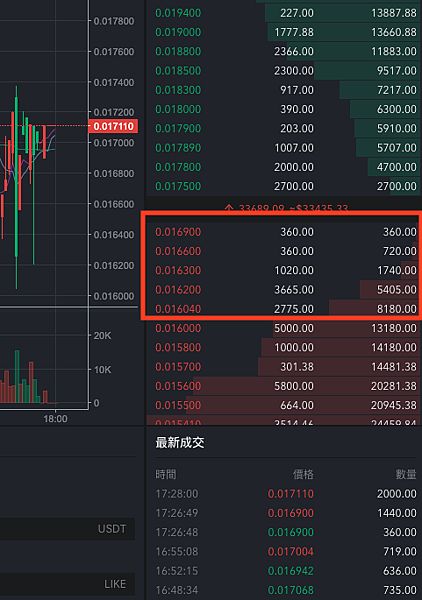Click the 0.017800 chart axis label
422x600 pixels.
click(x=114, y=21)
